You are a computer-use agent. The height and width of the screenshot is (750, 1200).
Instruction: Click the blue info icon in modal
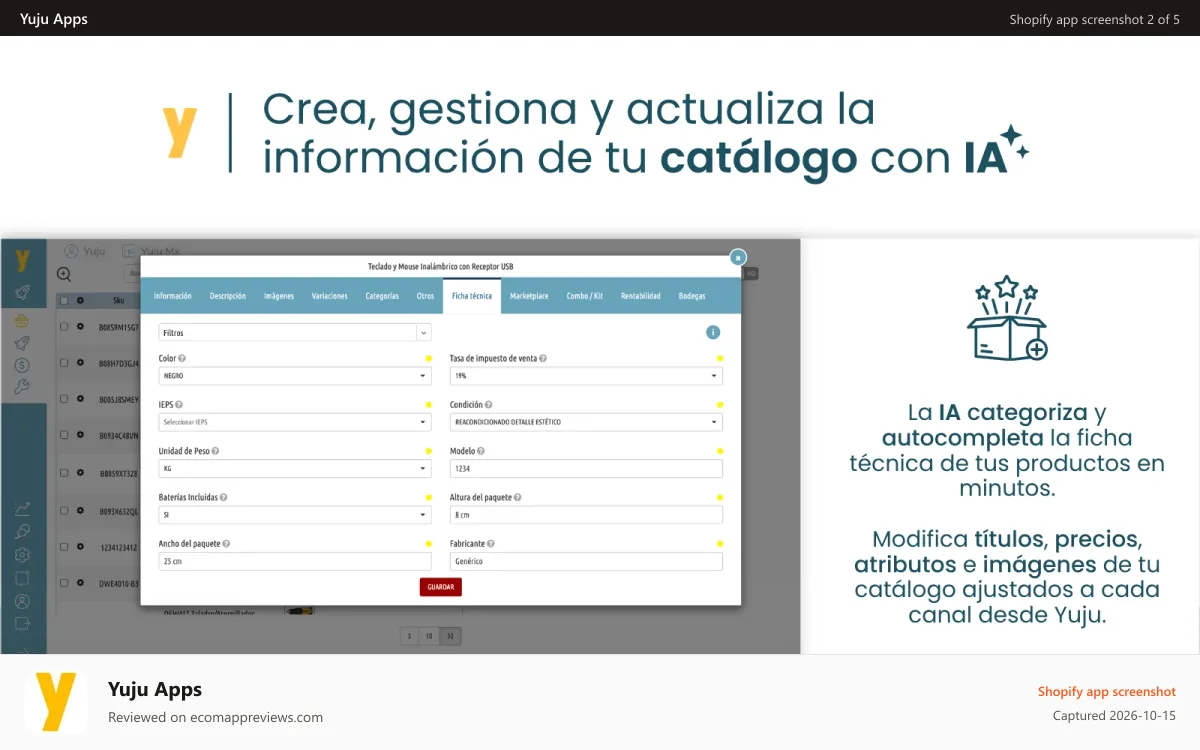click(x=713, y=332)
